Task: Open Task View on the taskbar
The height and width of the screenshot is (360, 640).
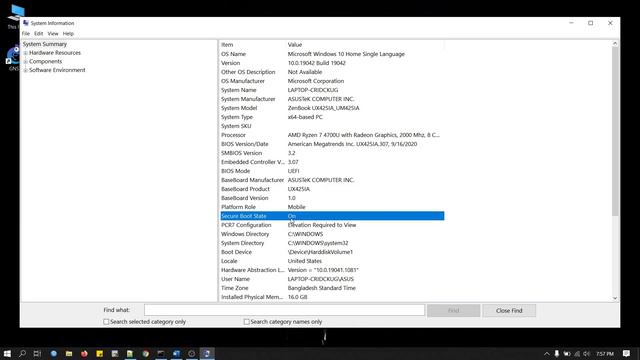Action: (37, 353)
